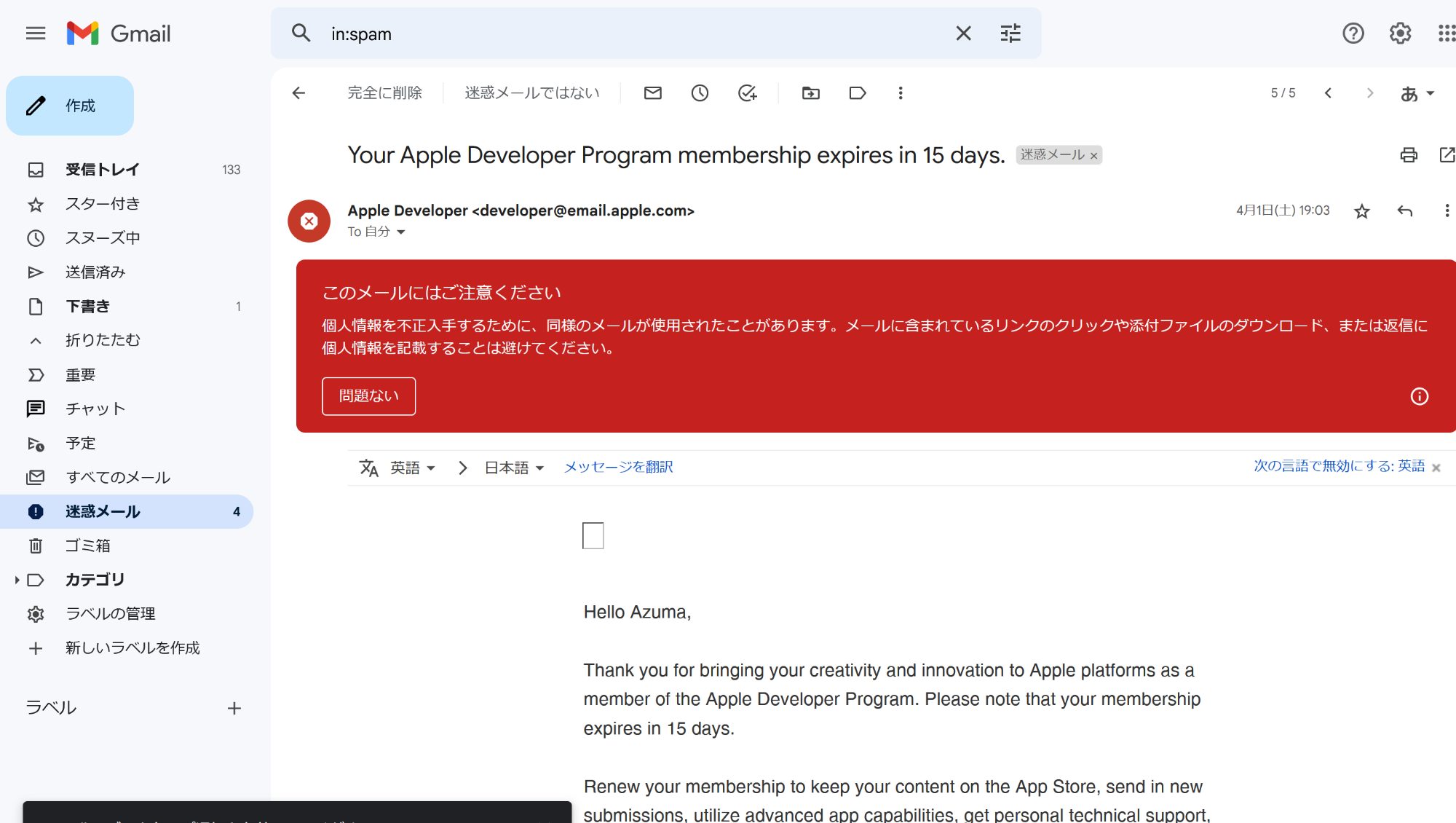Viewport: 1456px width, 823px height.
Task: Click メッセージを翻訳 link
Action: click(619, 467)
